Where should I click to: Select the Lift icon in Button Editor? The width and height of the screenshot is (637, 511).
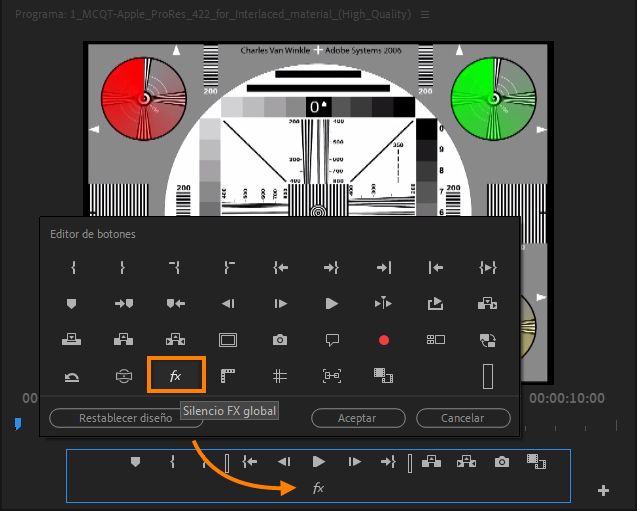(x=124, y=339)
